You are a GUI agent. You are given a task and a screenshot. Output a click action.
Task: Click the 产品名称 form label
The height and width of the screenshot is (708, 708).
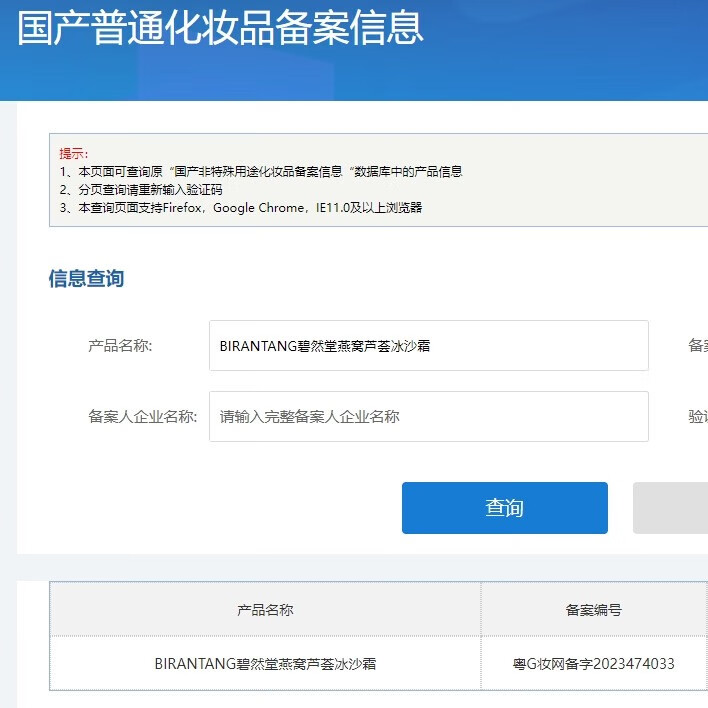click(x=120, y=346)
